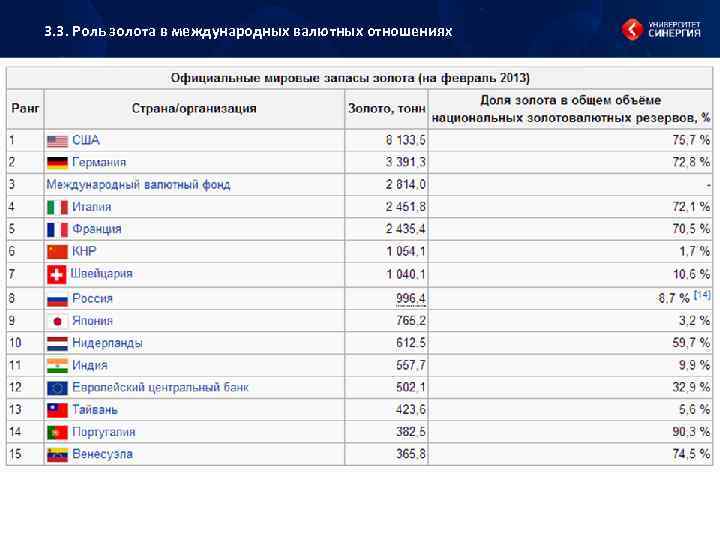Select the gold value 996,4
Screen dimensions: 720x540
coord(411,299)
